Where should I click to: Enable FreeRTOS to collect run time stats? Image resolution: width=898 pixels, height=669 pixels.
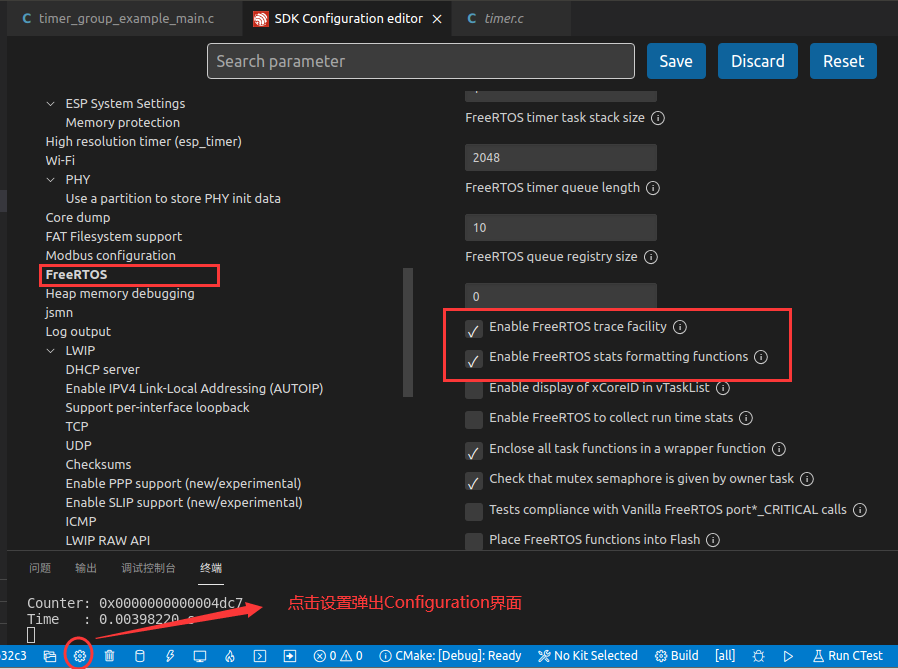click(x=474, y=420)
